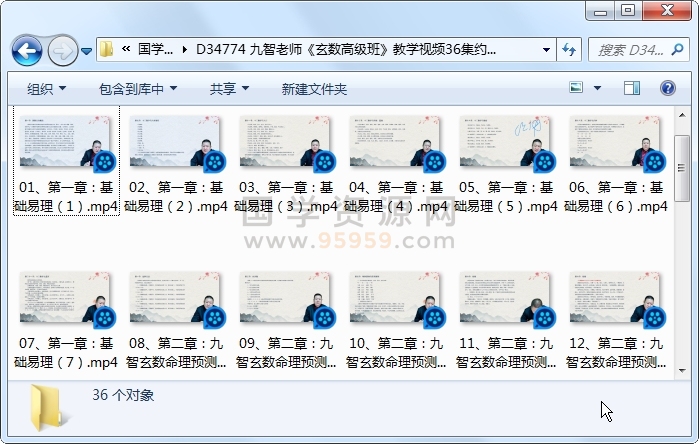Click the refresh button beside address bar
Image resolution: width=699 pixels, height=444 pixels.
click(569, 49)
